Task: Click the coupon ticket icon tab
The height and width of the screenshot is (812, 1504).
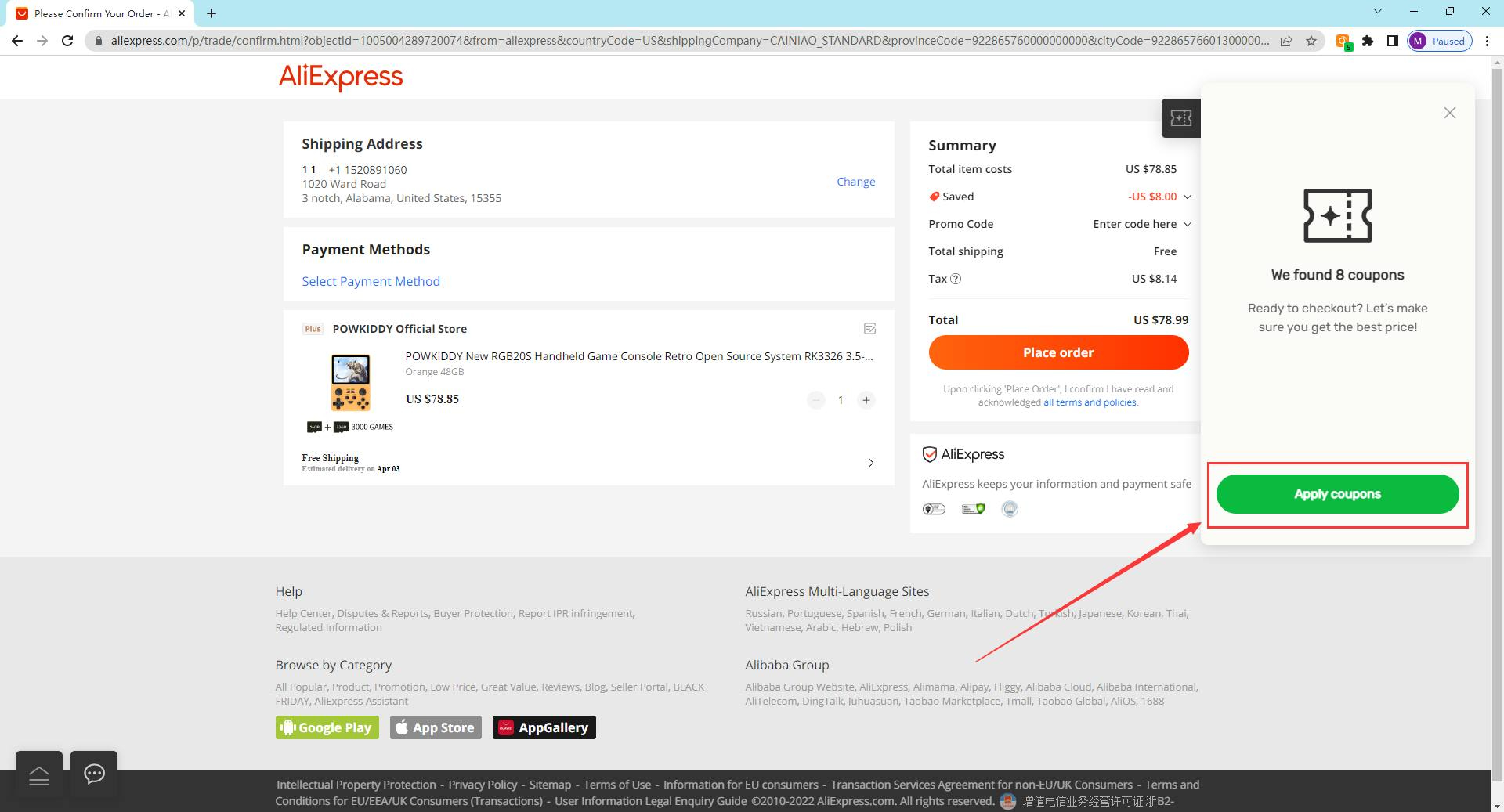Action: click(1180, 118)
